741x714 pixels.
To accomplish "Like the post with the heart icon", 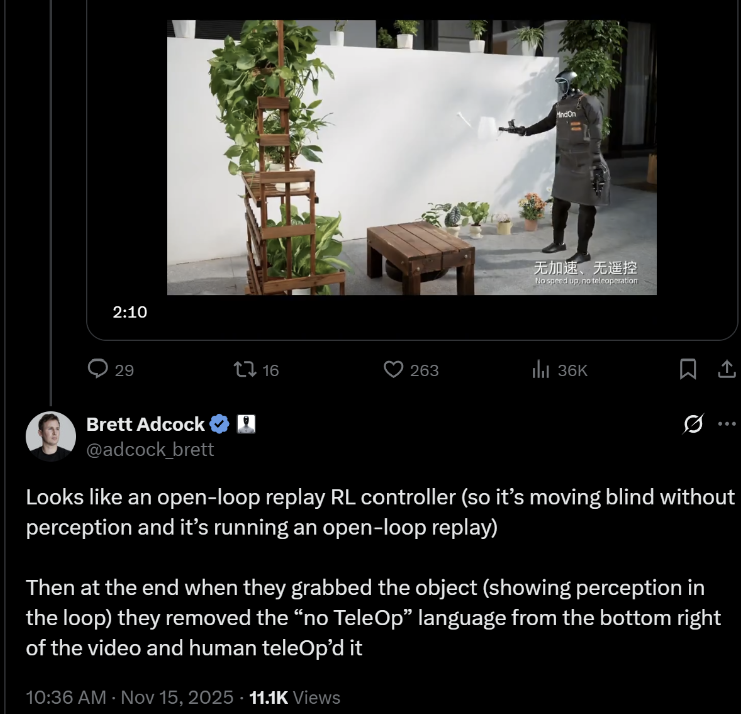I will click(x=394, y=370).
